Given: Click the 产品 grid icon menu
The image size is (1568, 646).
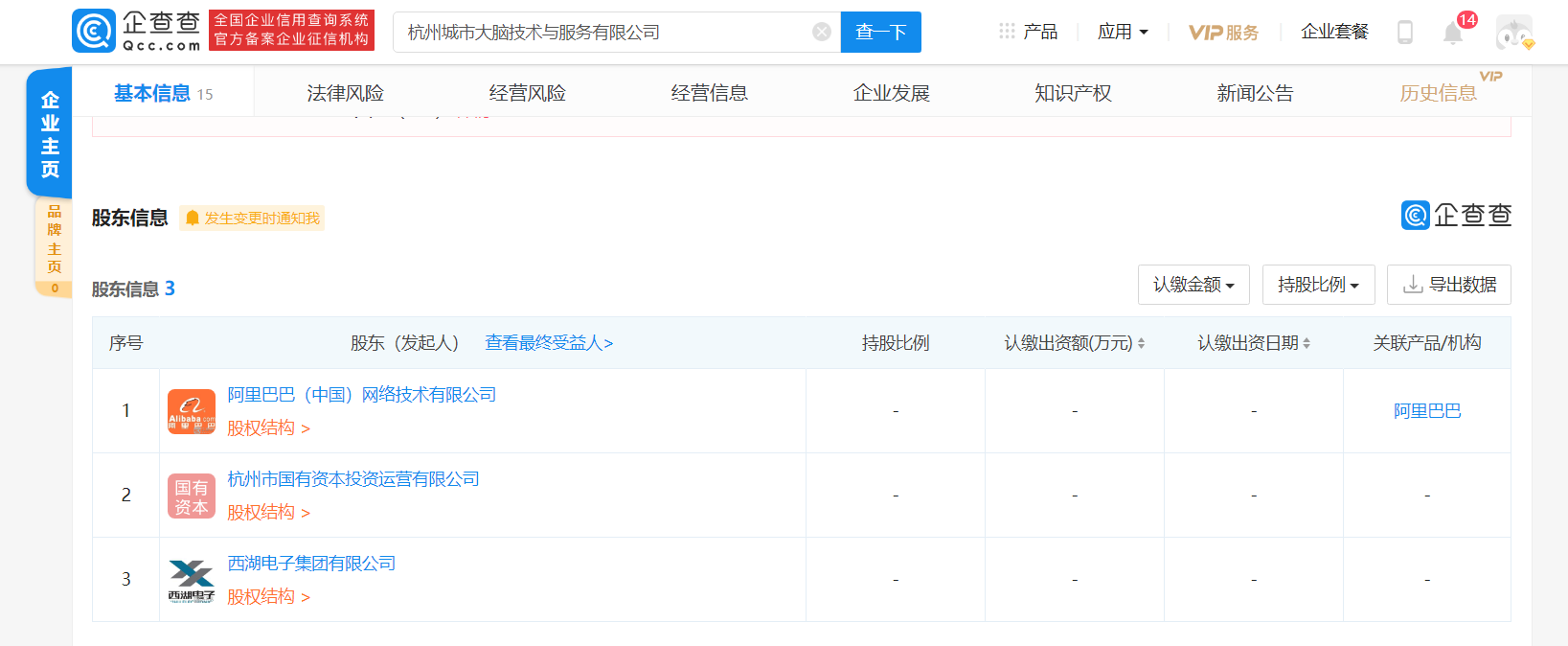Looking at the screenshot, I should coord(1028,32).
